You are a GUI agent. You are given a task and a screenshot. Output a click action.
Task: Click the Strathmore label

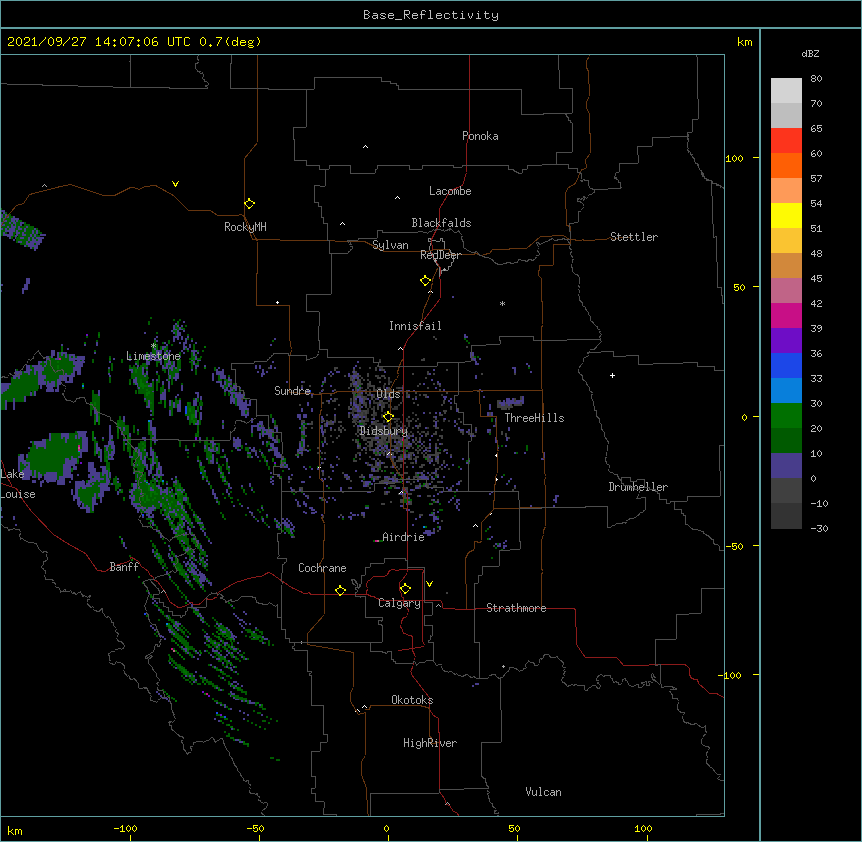click(516, 608)
